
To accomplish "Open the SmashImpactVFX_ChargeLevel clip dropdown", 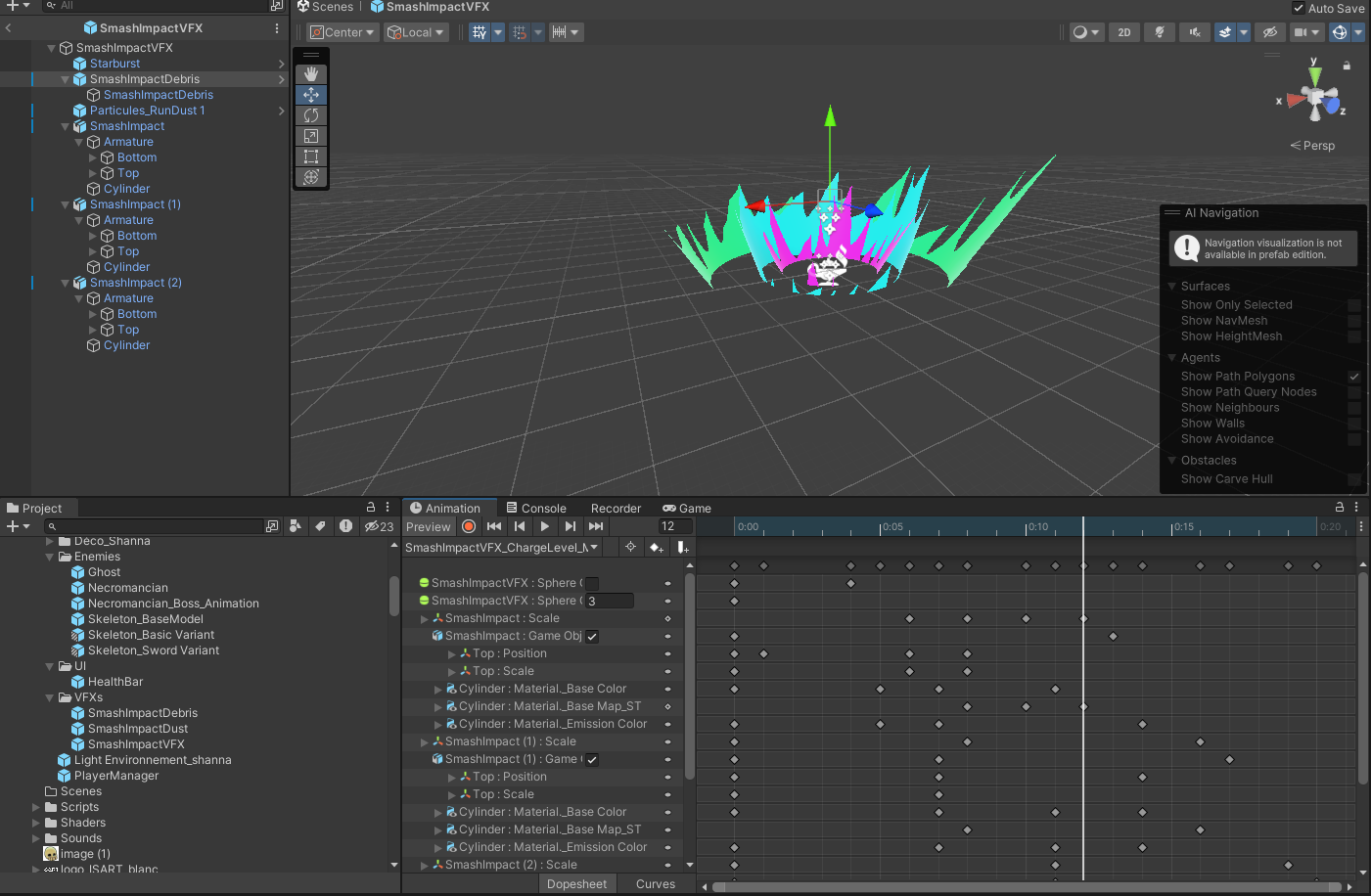I will click(502, 548).
